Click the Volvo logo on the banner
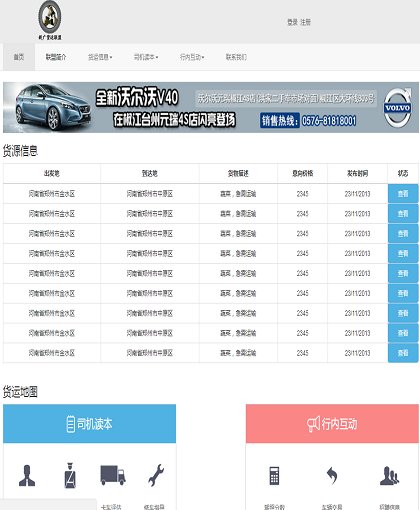This screenshot has height=510, width=420. point(397,107)
